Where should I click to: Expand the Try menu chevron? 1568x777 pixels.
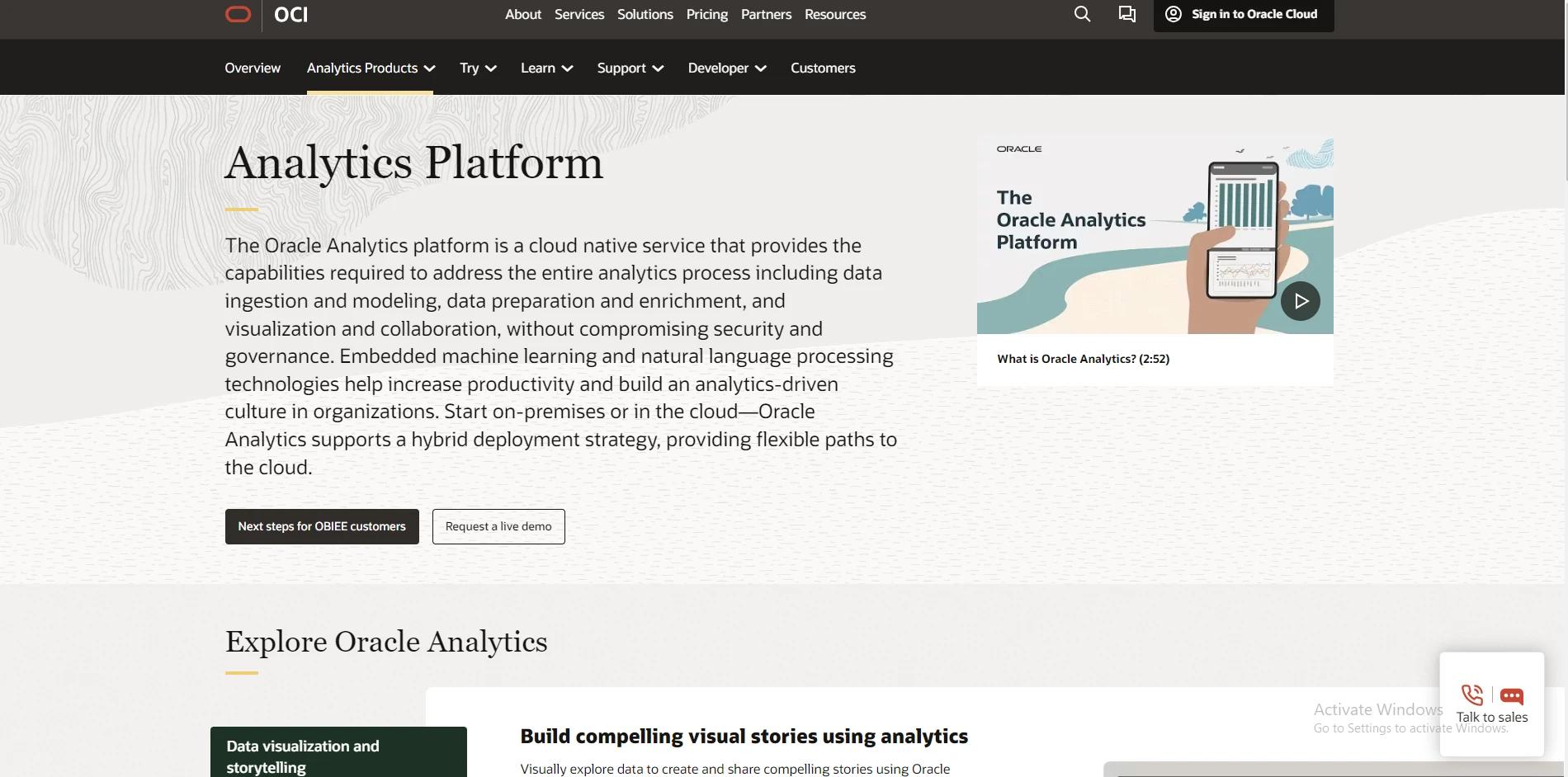[x=490, y=68]
